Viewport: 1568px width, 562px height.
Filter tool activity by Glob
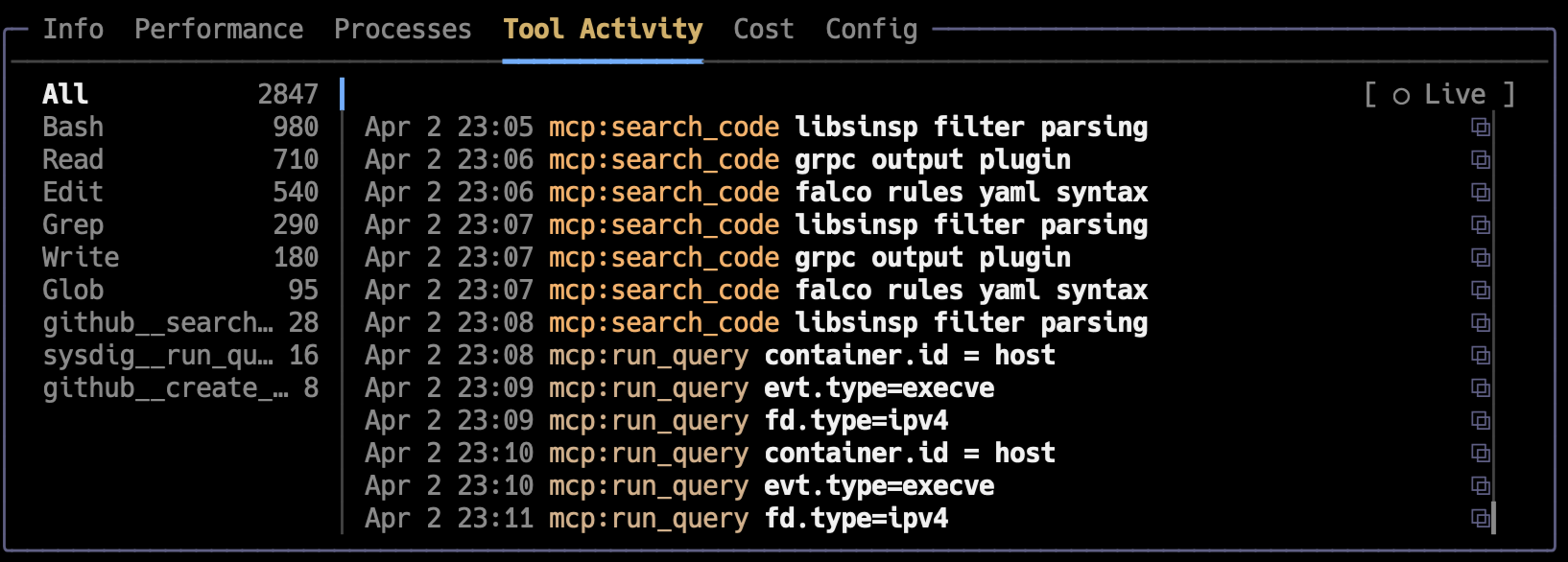(x=180, y=290)
